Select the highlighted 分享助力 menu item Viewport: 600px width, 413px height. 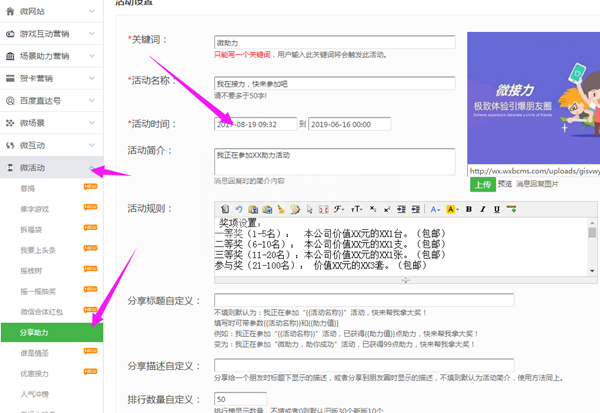[x=52, y=332]
